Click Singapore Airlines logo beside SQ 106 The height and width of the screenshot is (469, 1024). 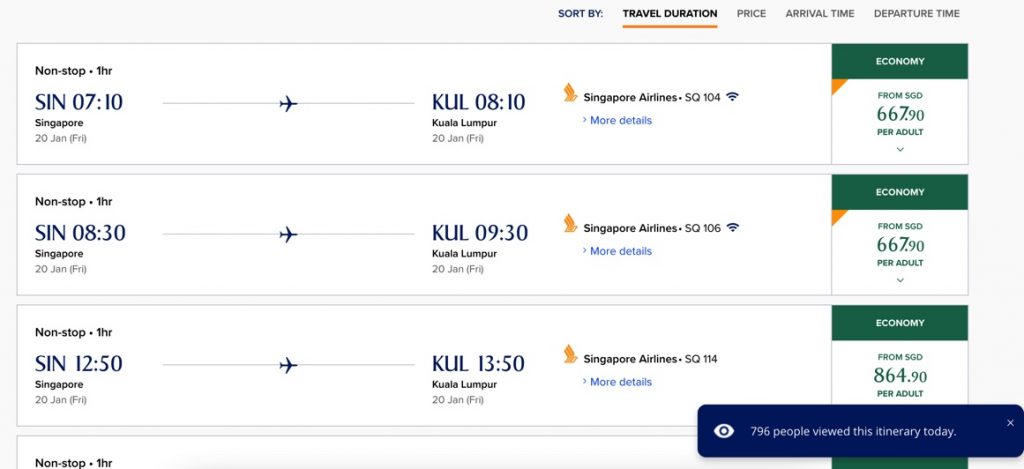coord(570,223)
